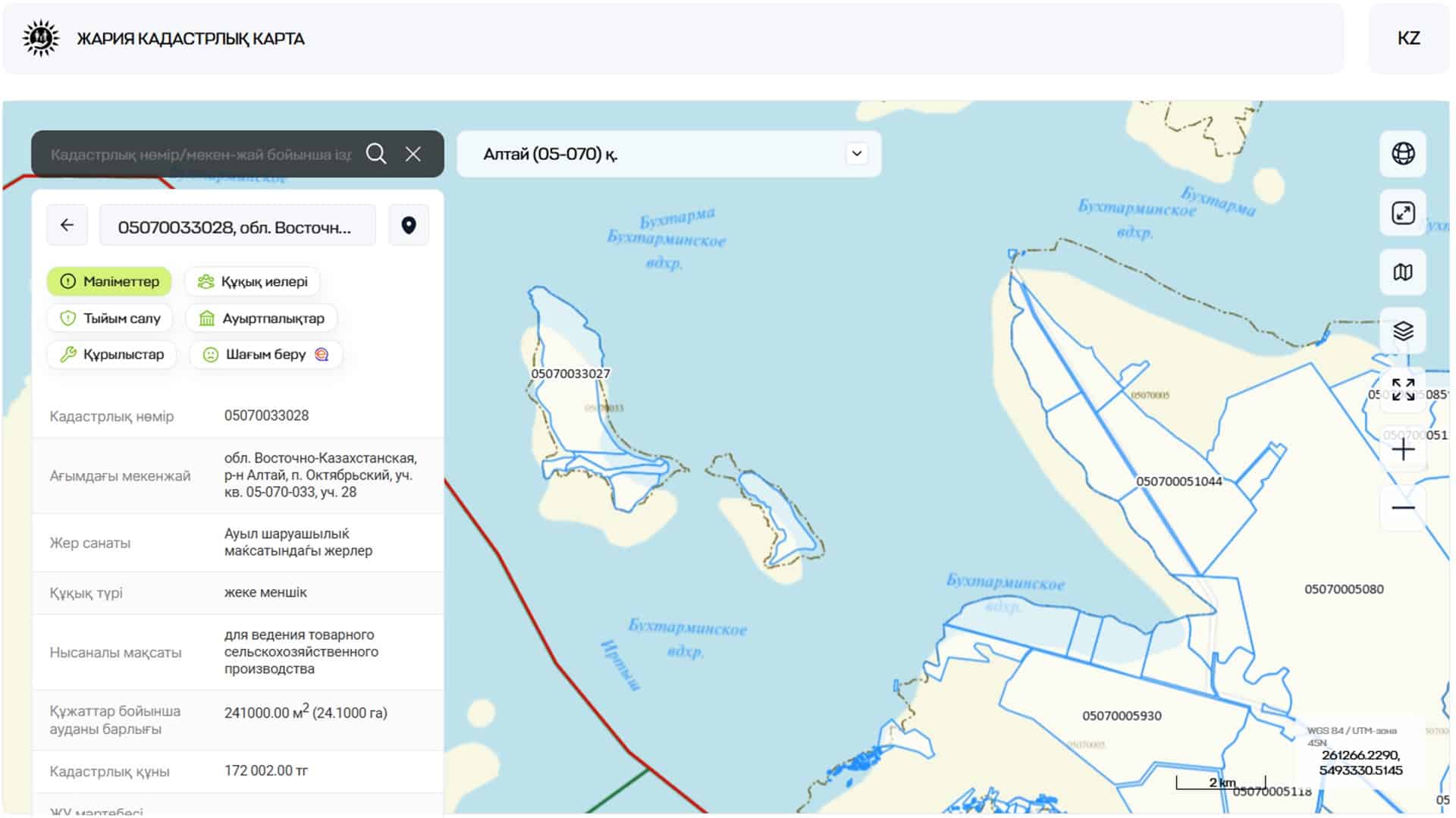Open the Құқық иелері tab
The image size is (1456, 818).
pyautogui.click(x=253, y=281)
